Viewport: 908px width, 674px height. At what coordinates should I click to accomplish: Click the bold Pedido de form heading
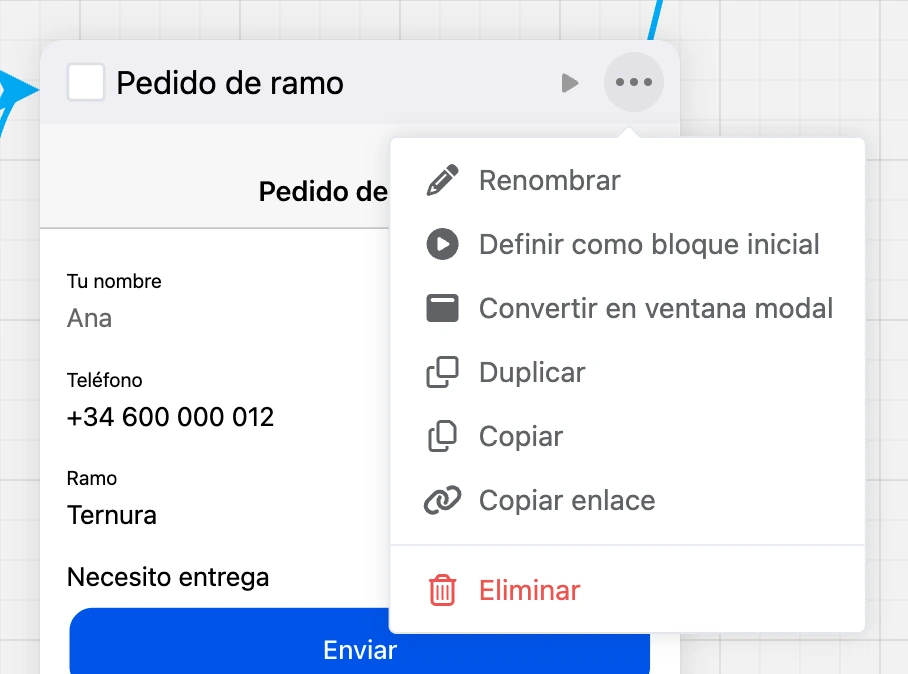(x=323, y=192)
